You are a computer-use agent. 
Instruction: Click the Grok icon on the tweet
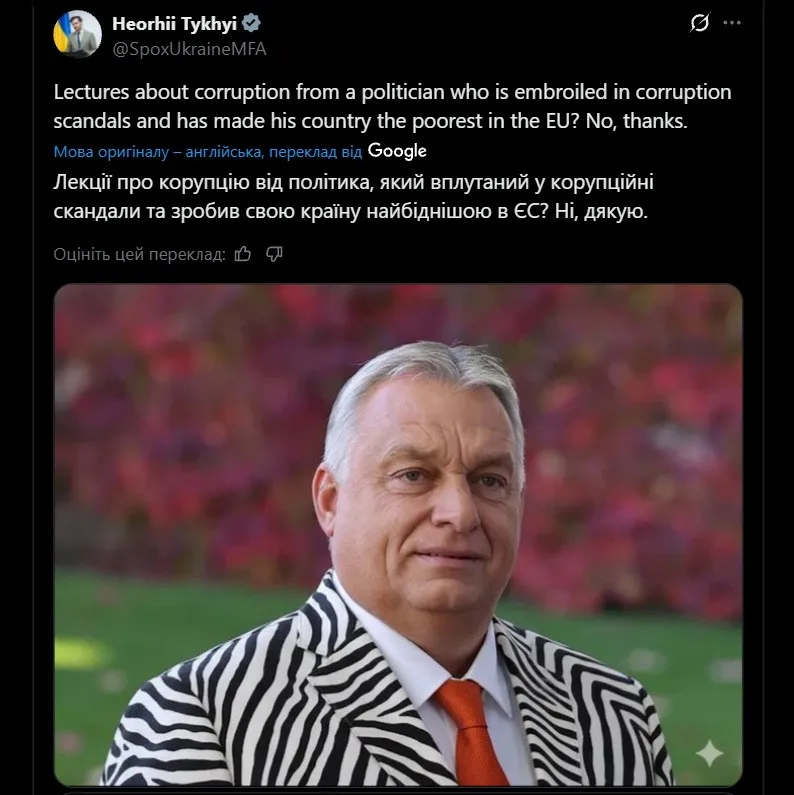coord(700,25)
